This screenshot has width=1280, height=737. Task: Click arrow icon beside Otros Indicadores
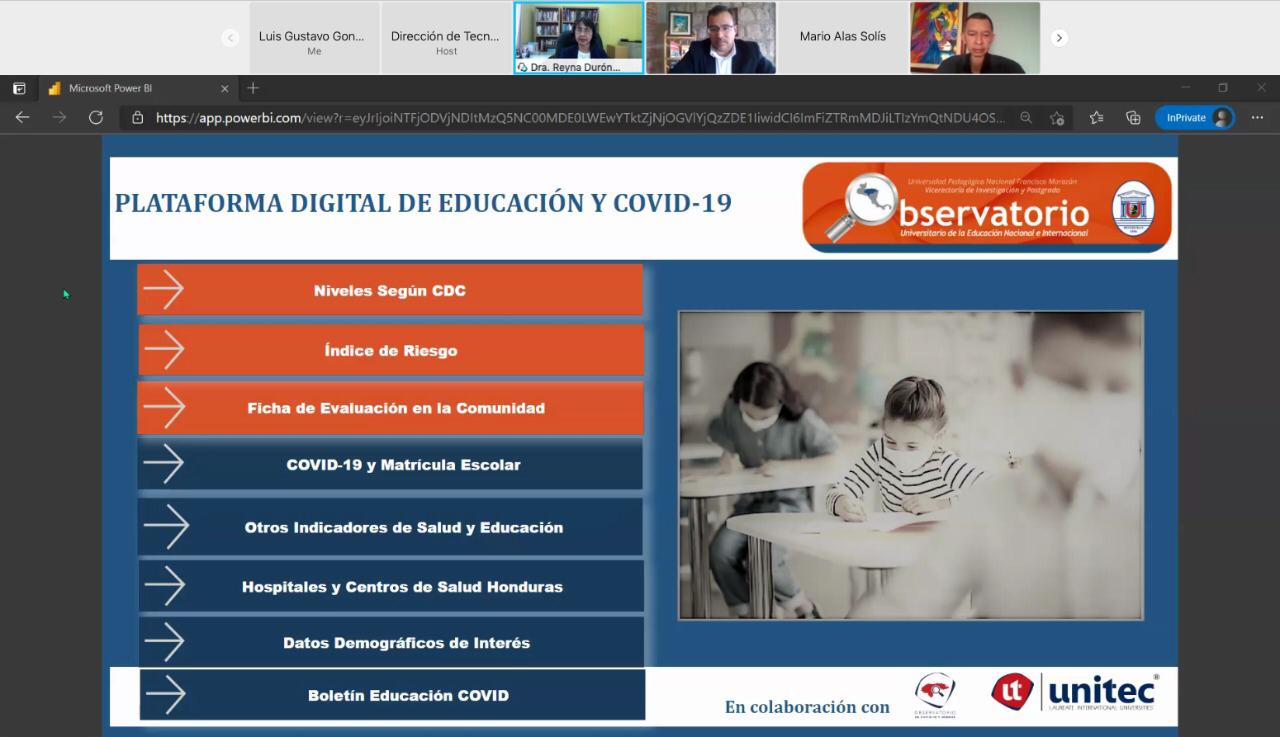click(166, 527)
